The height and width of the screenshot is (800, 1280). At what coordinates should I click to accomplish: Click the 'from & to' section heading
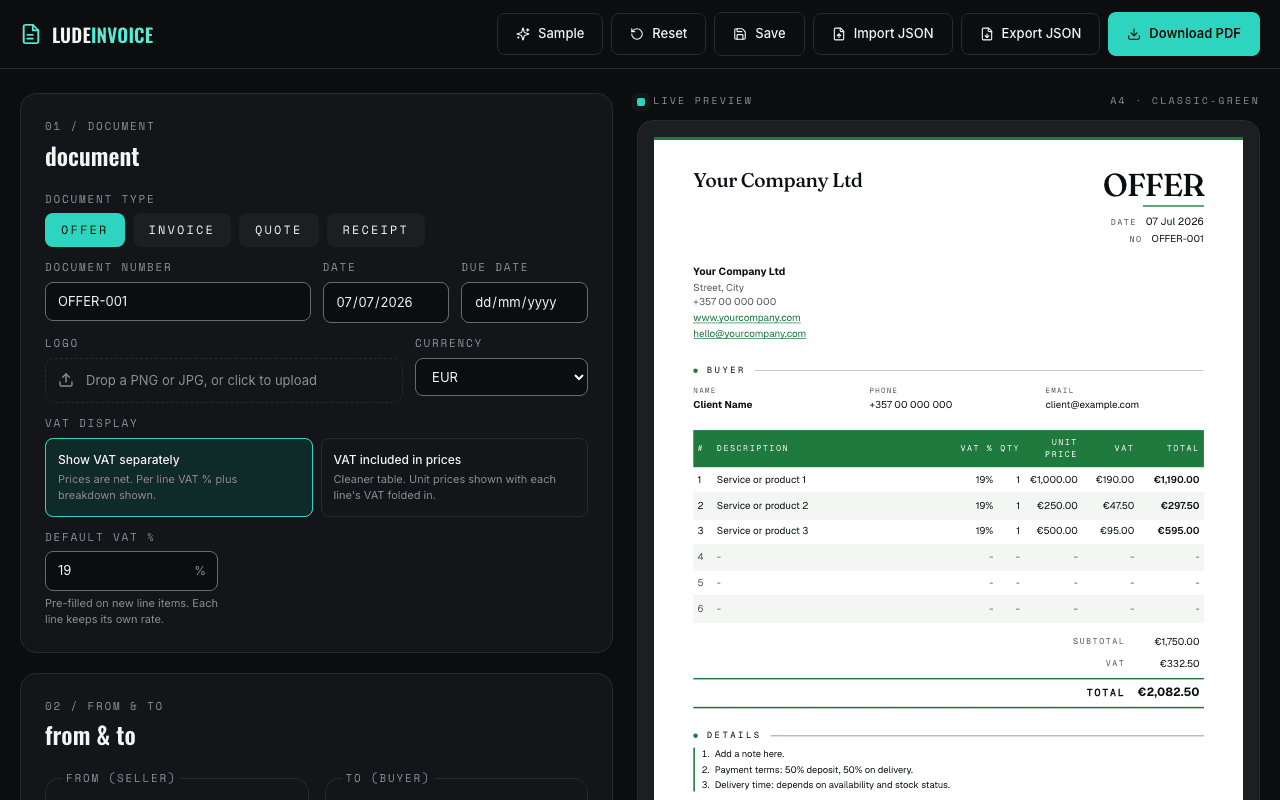tap(90, 736)
